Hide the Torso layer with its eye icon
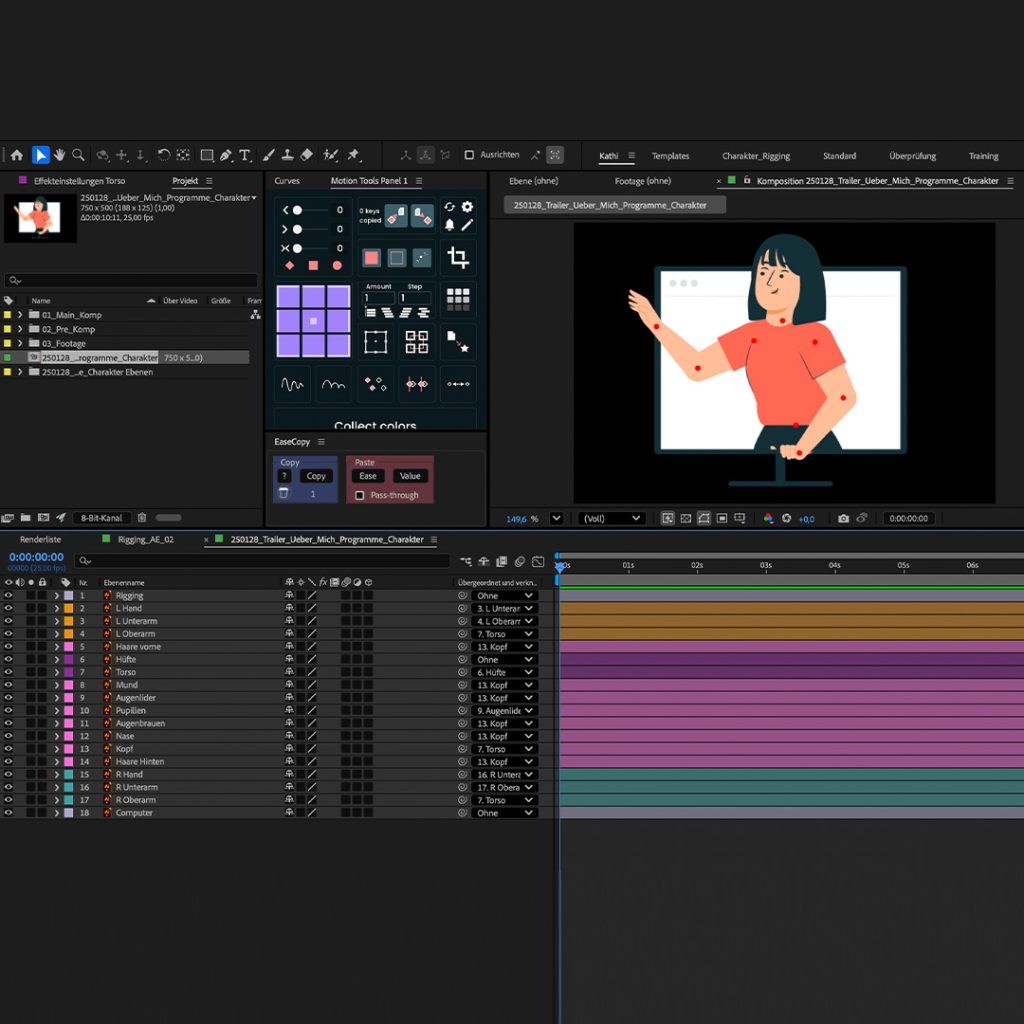Viewport: 1024px width, 1024px height. point(8,672)
